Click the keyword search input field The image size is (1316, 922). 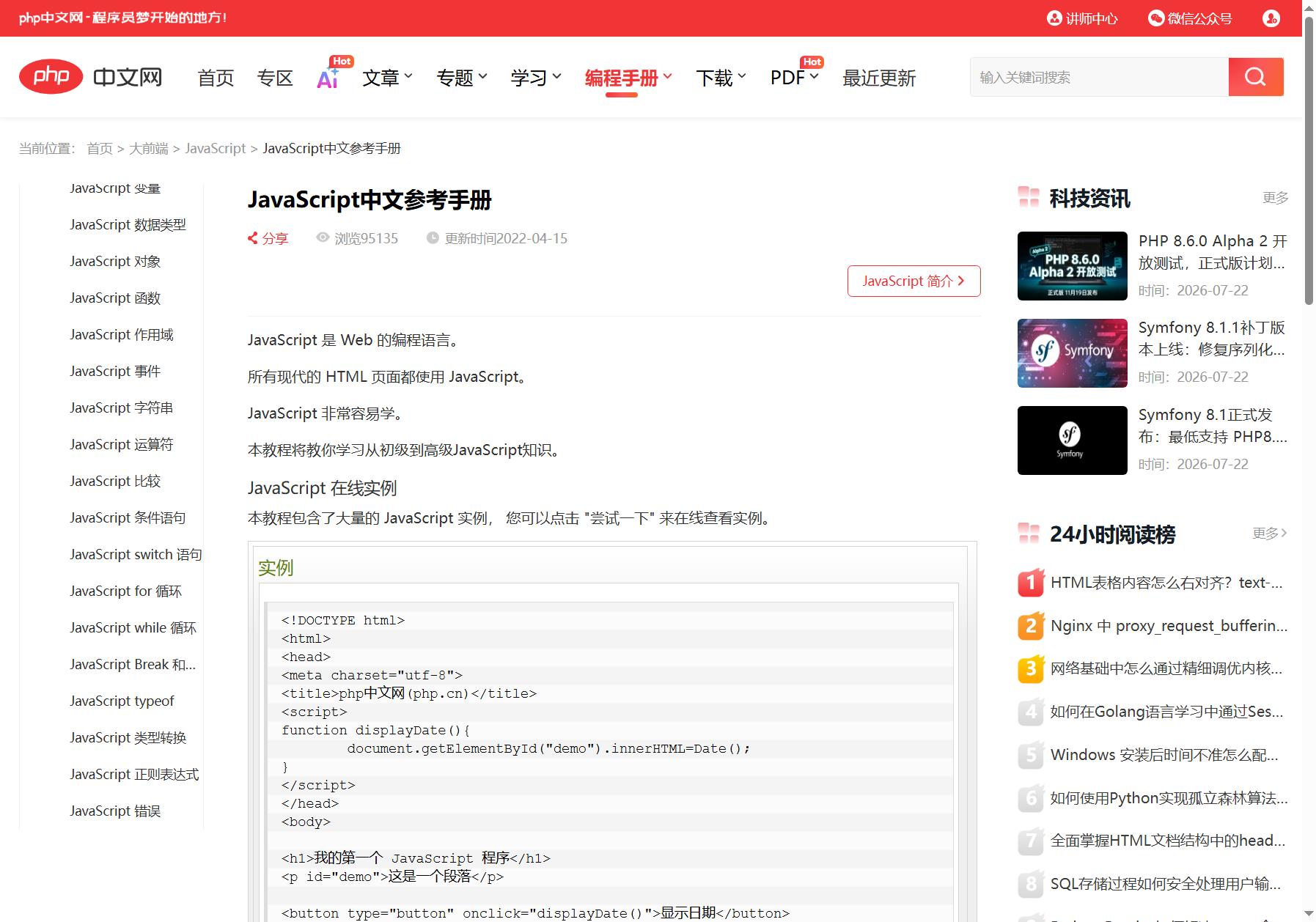(x=1099, y=77)
